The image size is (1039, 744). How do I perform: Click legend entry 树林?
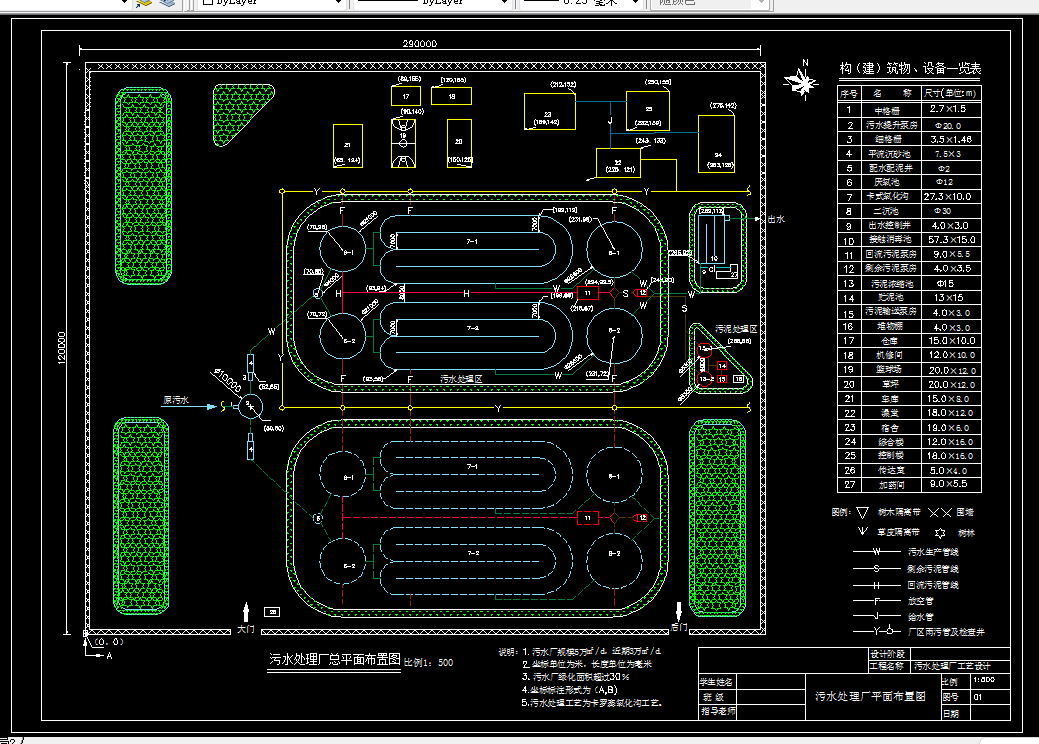click(966, 533)
